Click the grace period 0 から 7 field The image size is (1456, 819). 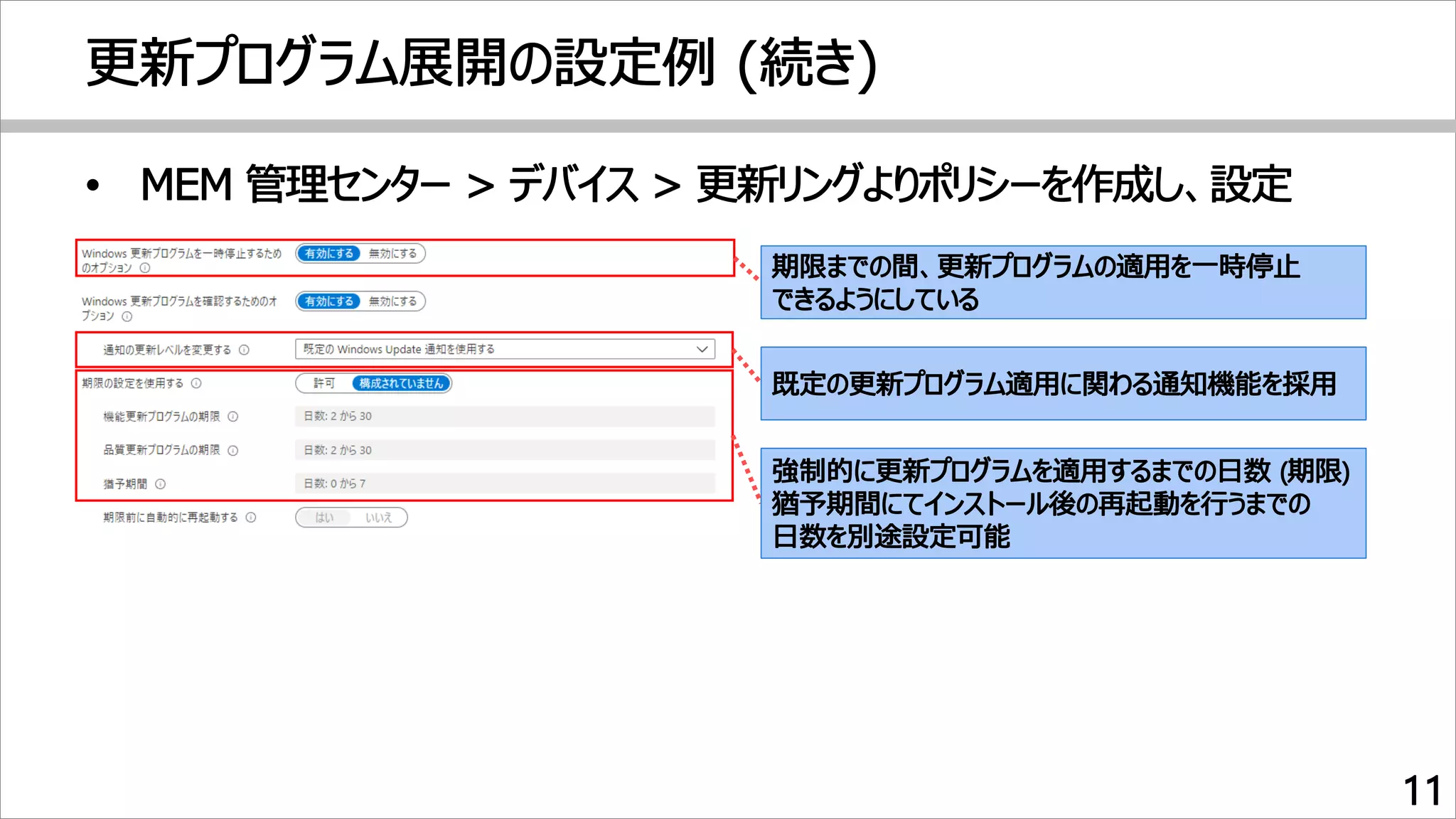tap(505, 483)
